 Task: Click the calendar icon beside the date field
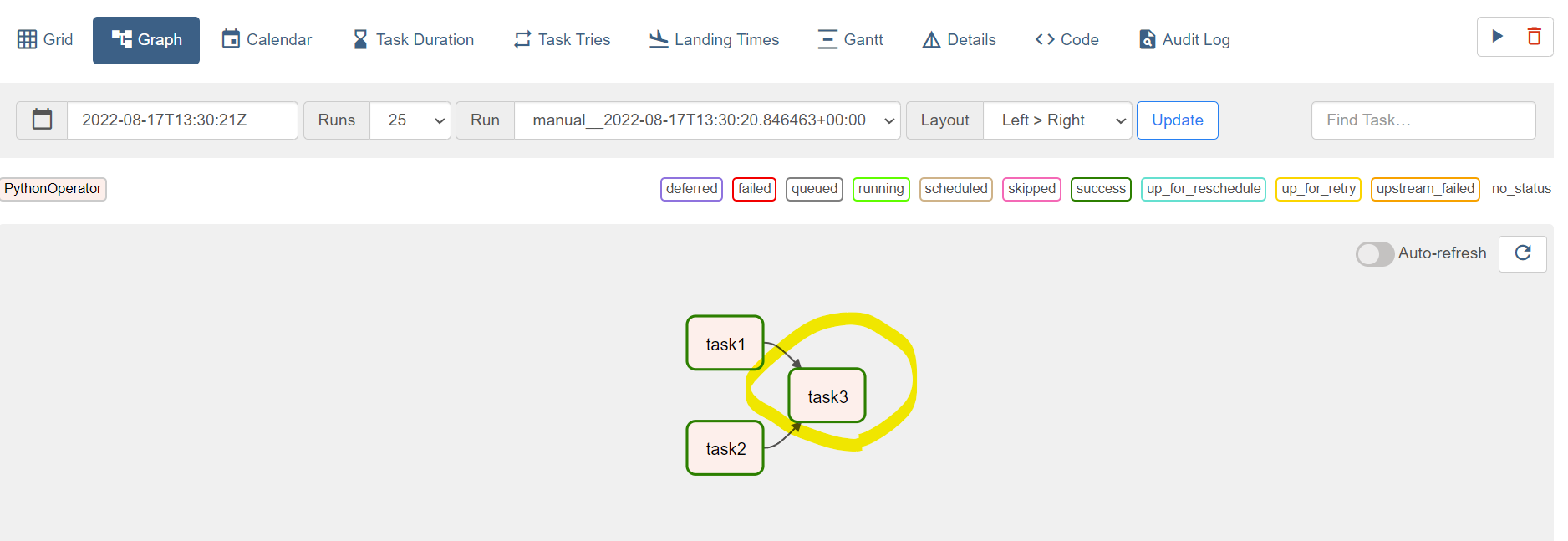pyautogui.click(x=42, y=120)
